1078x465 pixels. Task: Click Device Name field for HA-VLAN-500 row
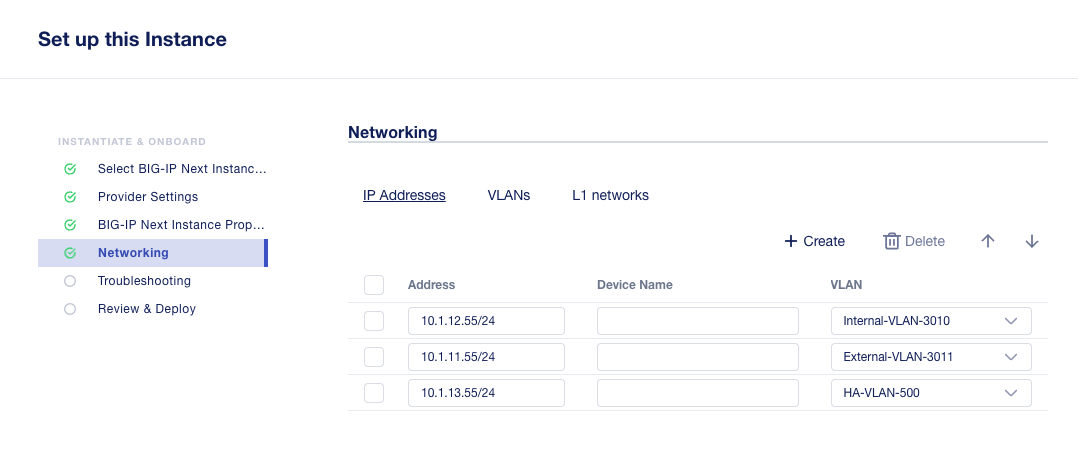(698, 393)
